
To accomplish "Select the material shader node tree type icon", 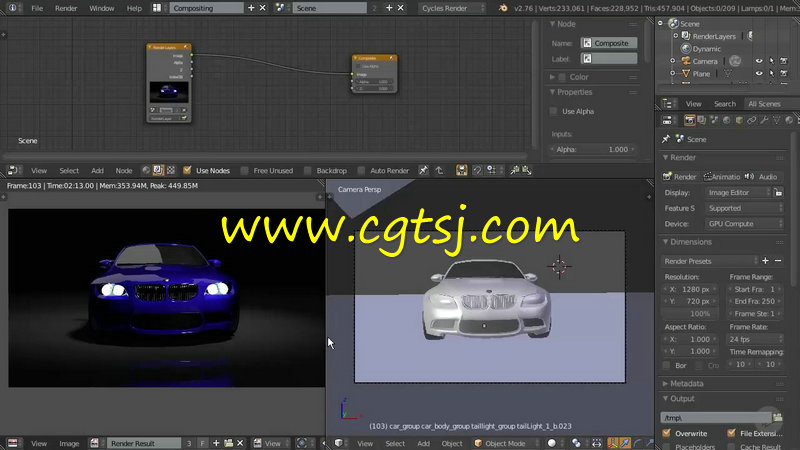I will click(146, 170).
